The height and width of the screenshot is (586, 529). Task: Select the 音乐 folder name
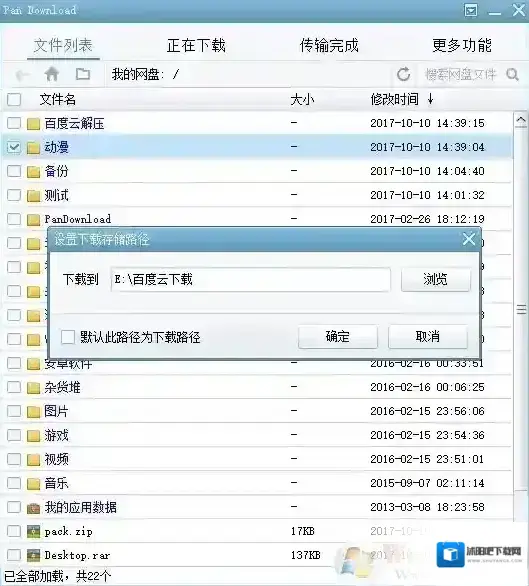[56, 483]
